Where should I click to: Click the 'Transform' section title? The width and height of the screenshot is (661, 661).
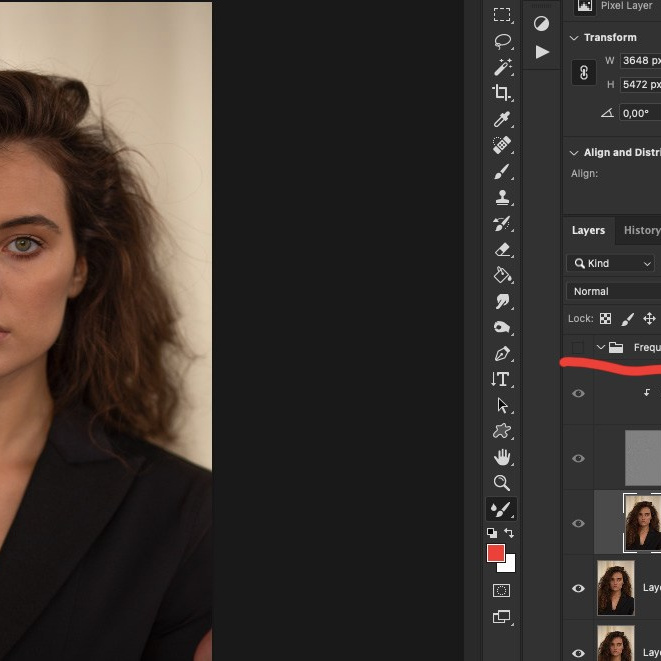[x=610, y=38]
